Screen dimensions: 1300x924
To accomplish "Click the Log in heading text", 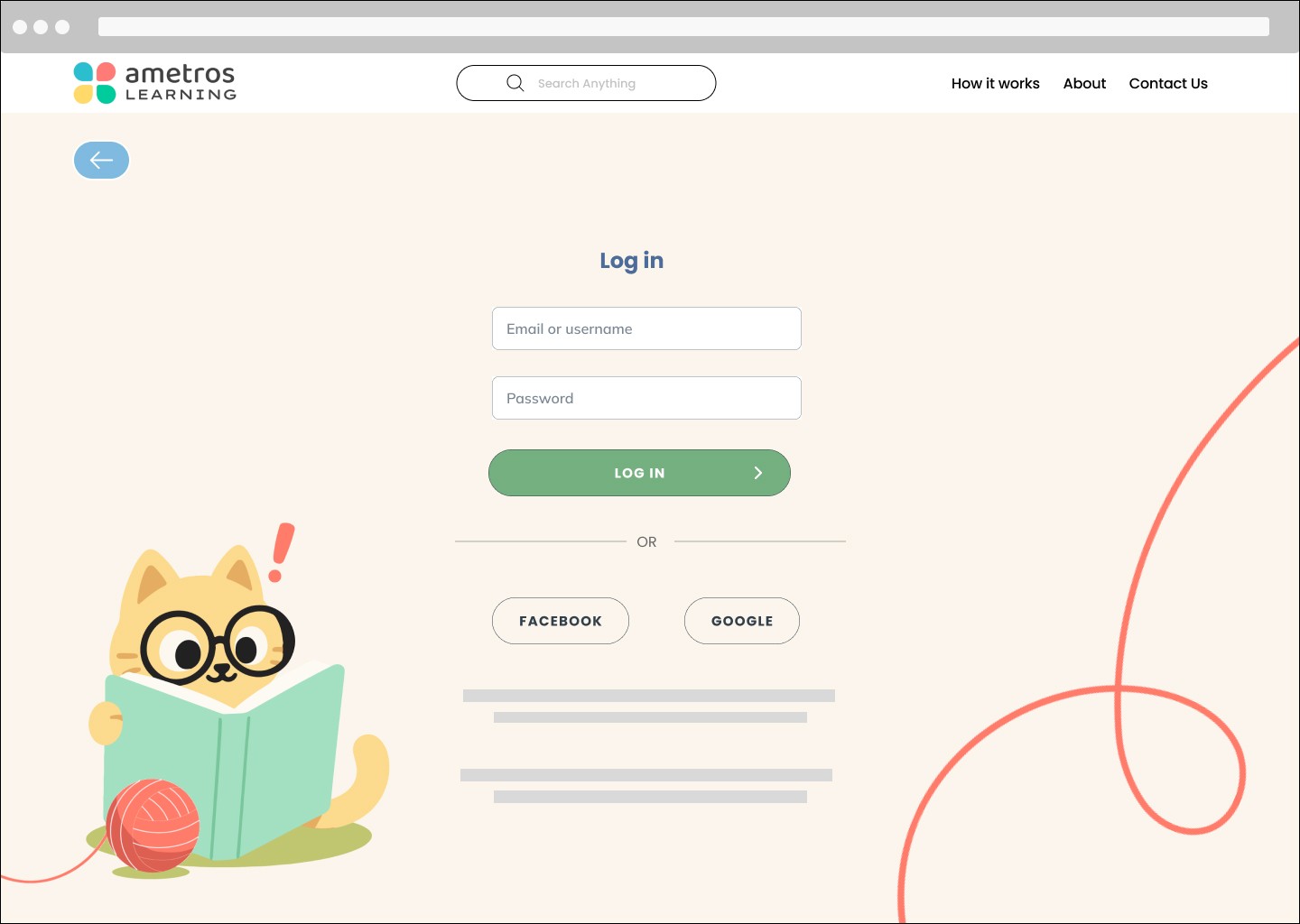I will point(632,261).
